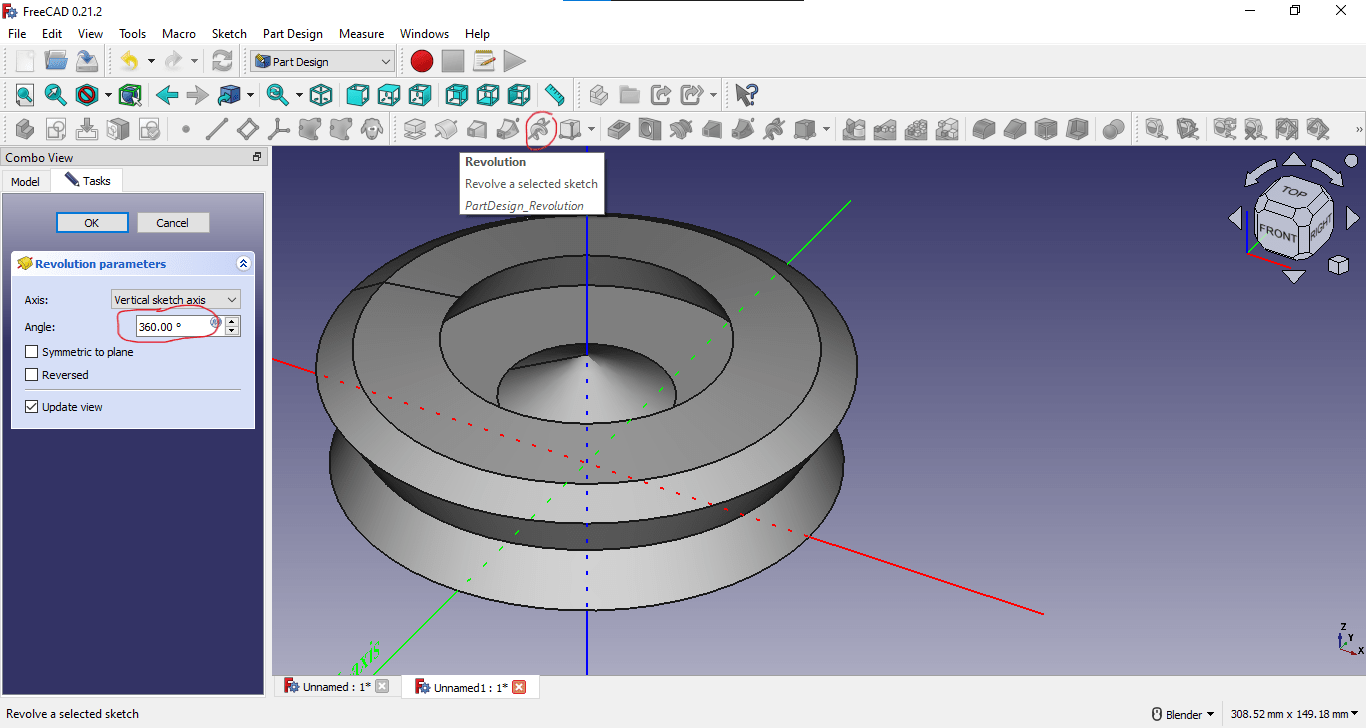The image size is (1366, 728).
Task: Open the subtractive primitive dropdown arrow
Action: click(826, 129)
